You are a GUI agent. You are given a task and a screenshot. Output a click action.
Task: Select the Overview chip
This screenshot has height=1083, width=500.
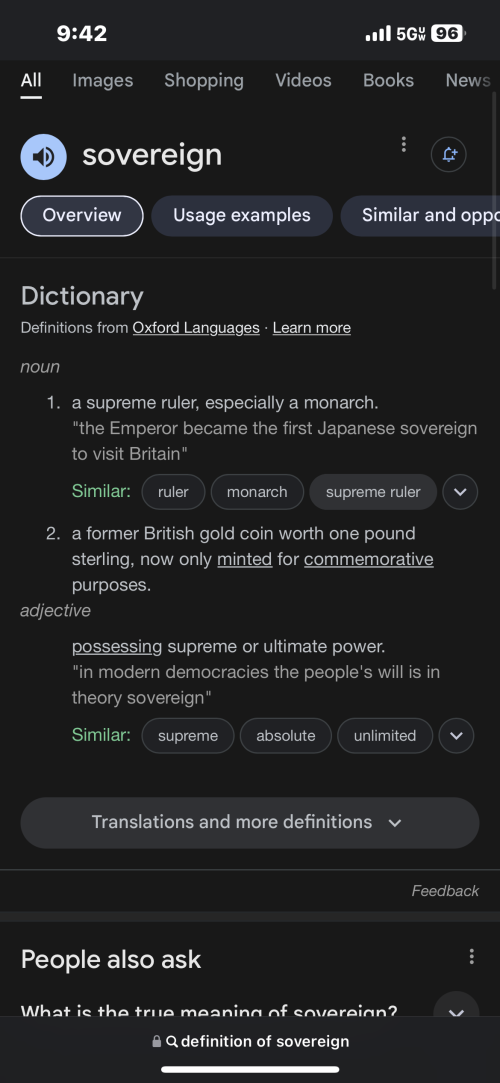coord(82,215)
